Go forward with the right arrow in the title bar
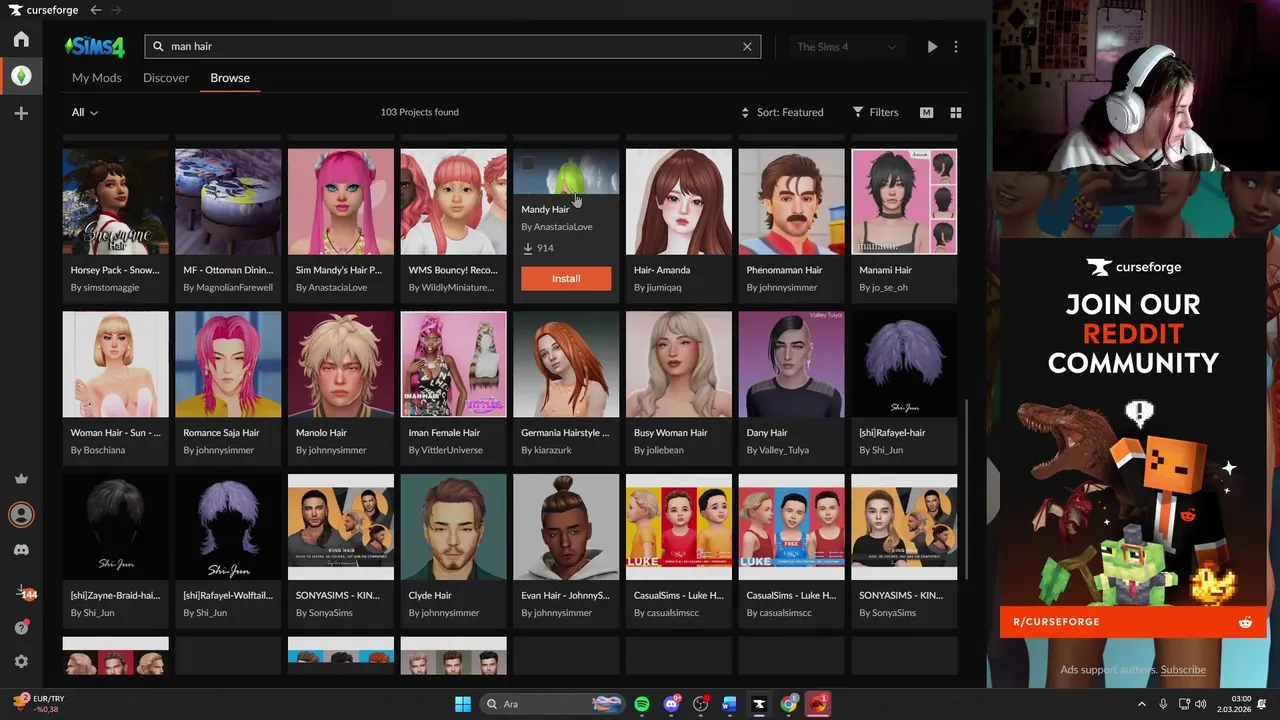The width and height of the screenshot is (1280, 720). 117,10
